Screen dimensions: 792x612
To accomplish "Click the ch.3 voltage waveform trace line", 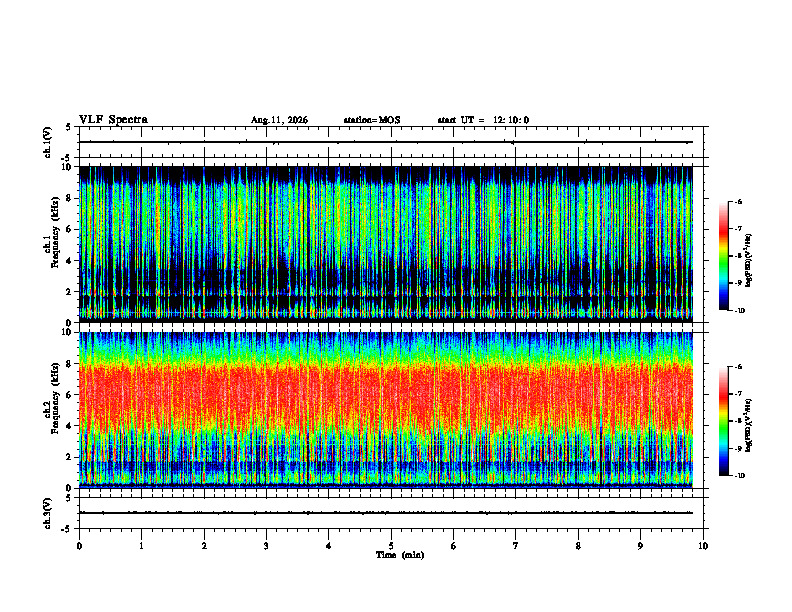I will point(386,513).
